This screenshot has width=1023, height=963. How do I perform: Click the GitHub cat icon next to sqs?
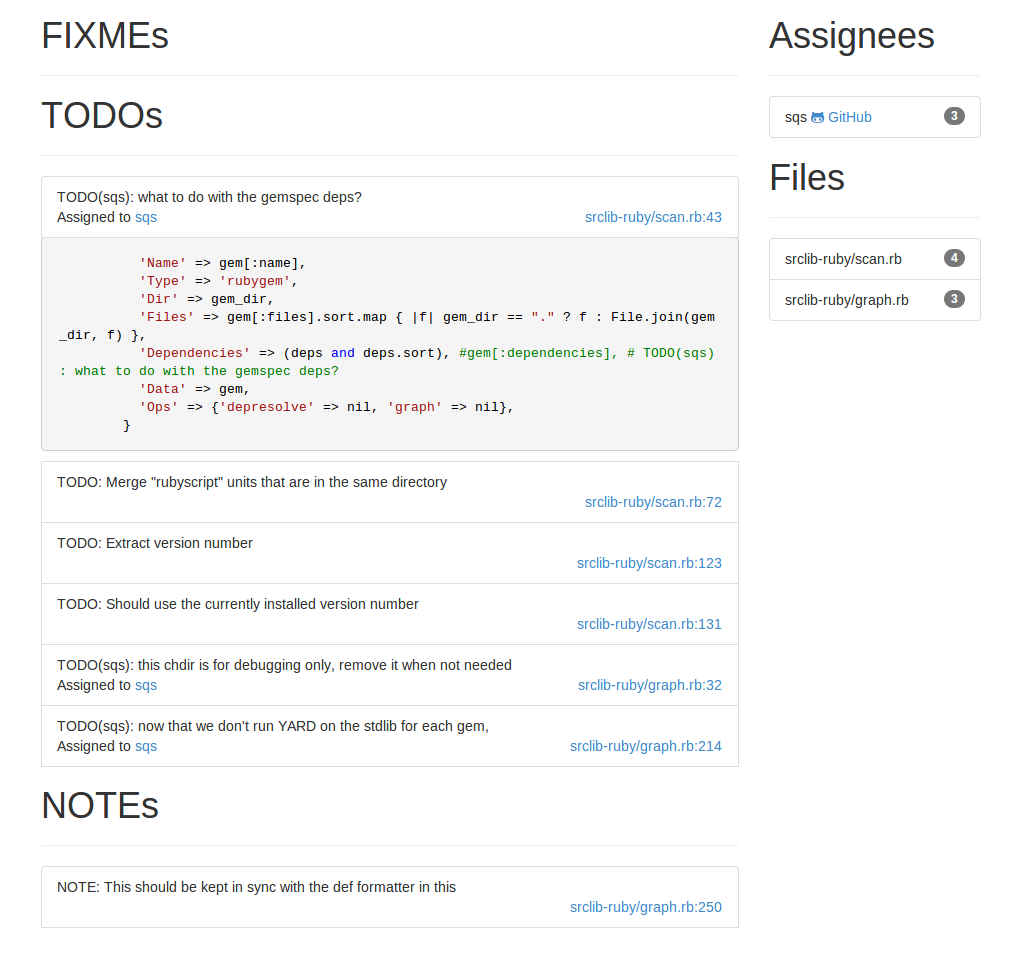[x=817, y=117]
